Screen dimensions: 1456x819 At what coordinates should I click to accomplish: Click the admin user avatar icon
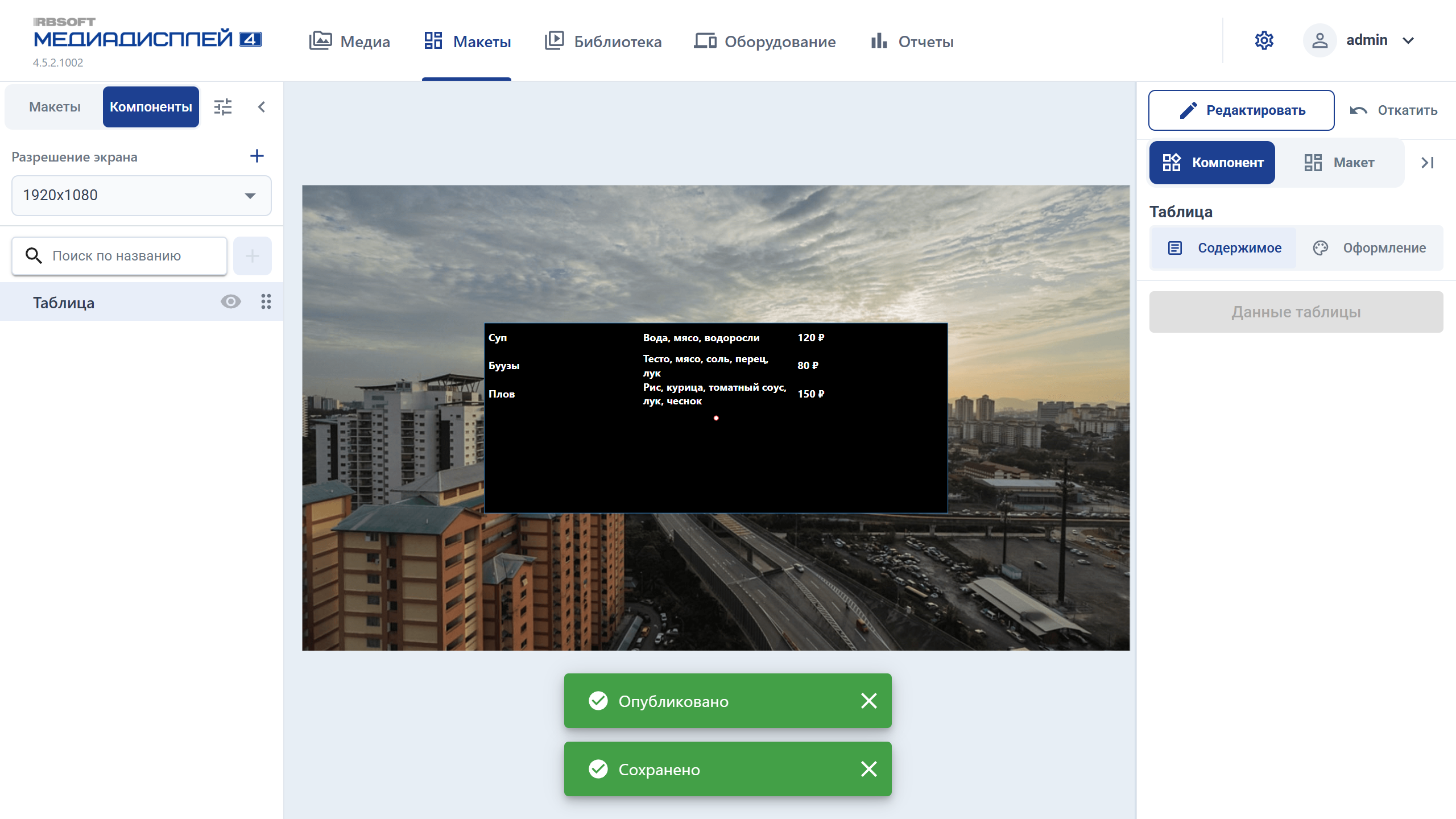click(x=1319, y=40)
